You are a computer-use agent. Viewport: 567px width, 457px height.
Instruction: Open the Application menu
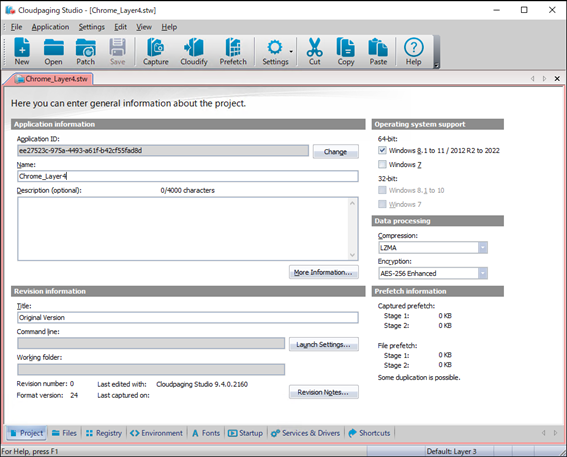(50, 27)
